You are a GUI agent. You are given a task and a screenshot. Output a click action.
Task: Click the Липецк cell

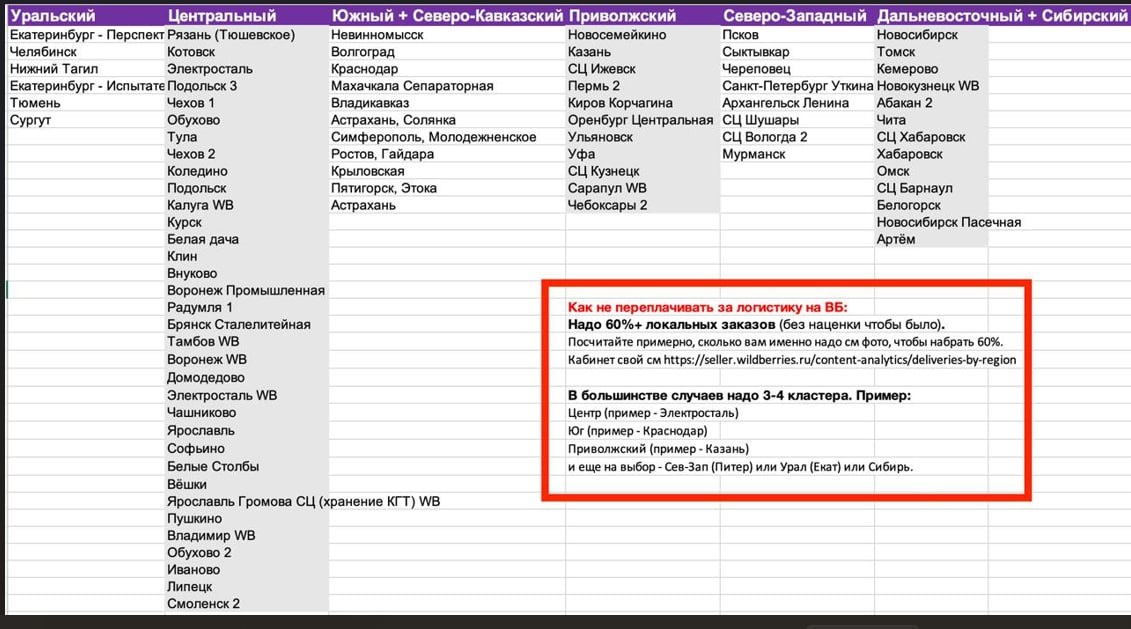247,587
